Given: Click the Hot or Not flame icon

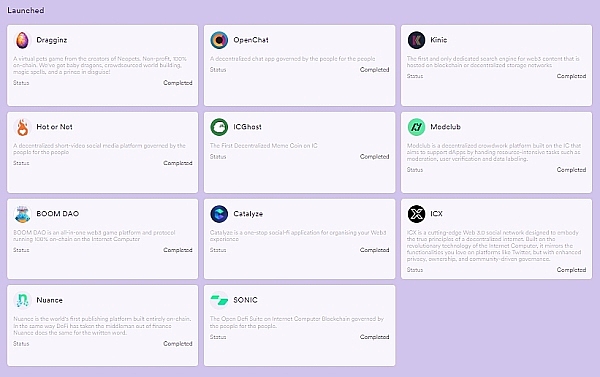Looking at the screenshot, I should [x=22, y=127].
